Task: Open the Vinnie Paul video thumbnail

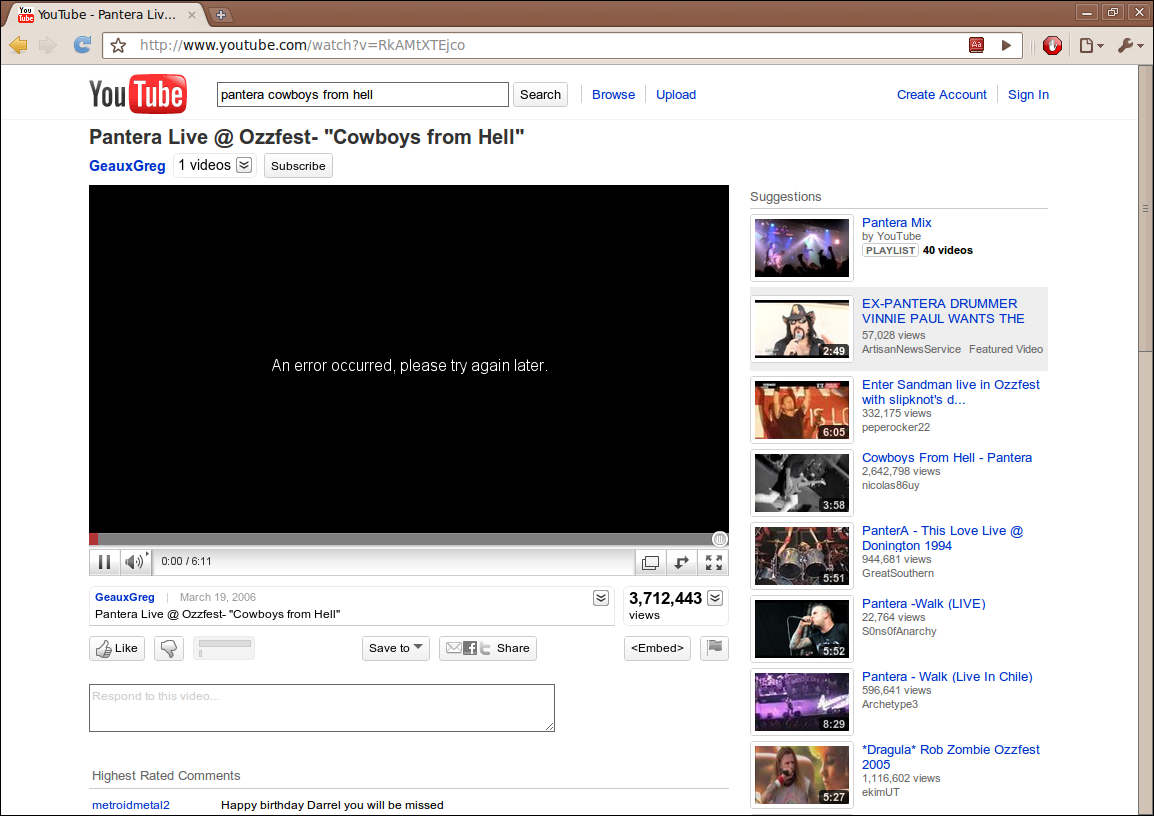Action: (801, 329)
